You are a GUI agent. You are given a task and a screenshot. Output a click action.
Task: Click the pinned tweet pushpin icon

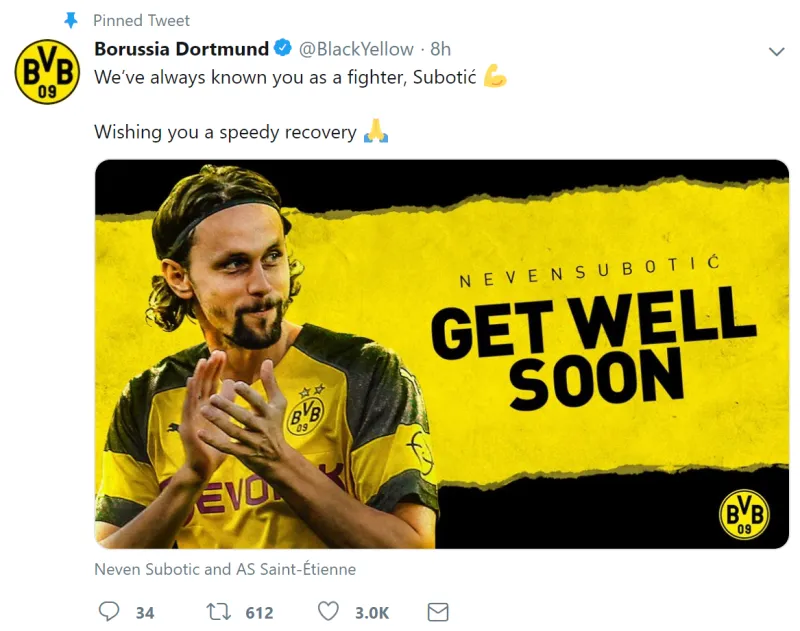pos(71,20)
